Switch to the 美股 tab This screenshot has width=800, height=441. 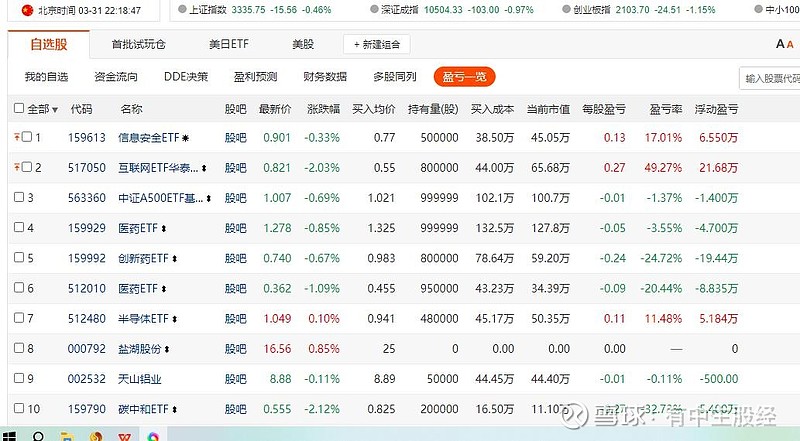coord(303,44)
